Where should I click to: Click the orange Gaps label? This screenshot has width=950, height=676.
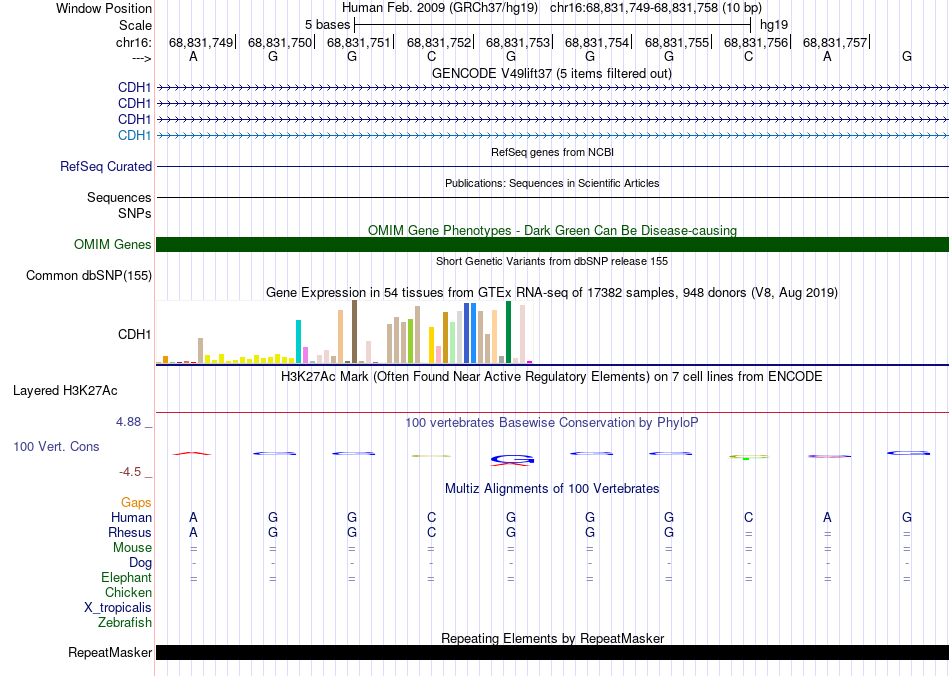coord(136,503)
